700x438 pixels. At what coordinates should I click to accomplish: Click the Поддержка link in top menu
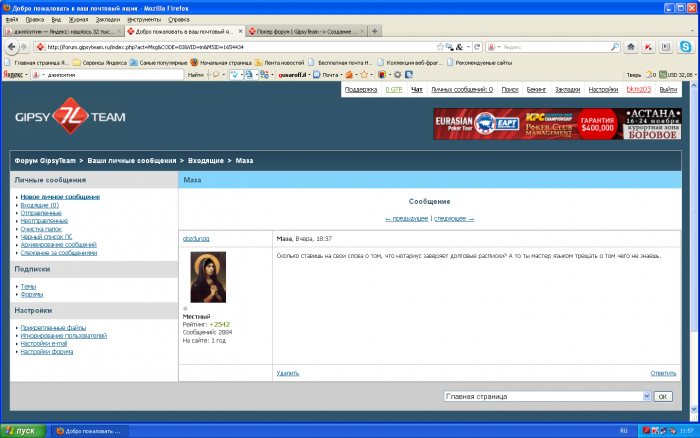(361, 90)
